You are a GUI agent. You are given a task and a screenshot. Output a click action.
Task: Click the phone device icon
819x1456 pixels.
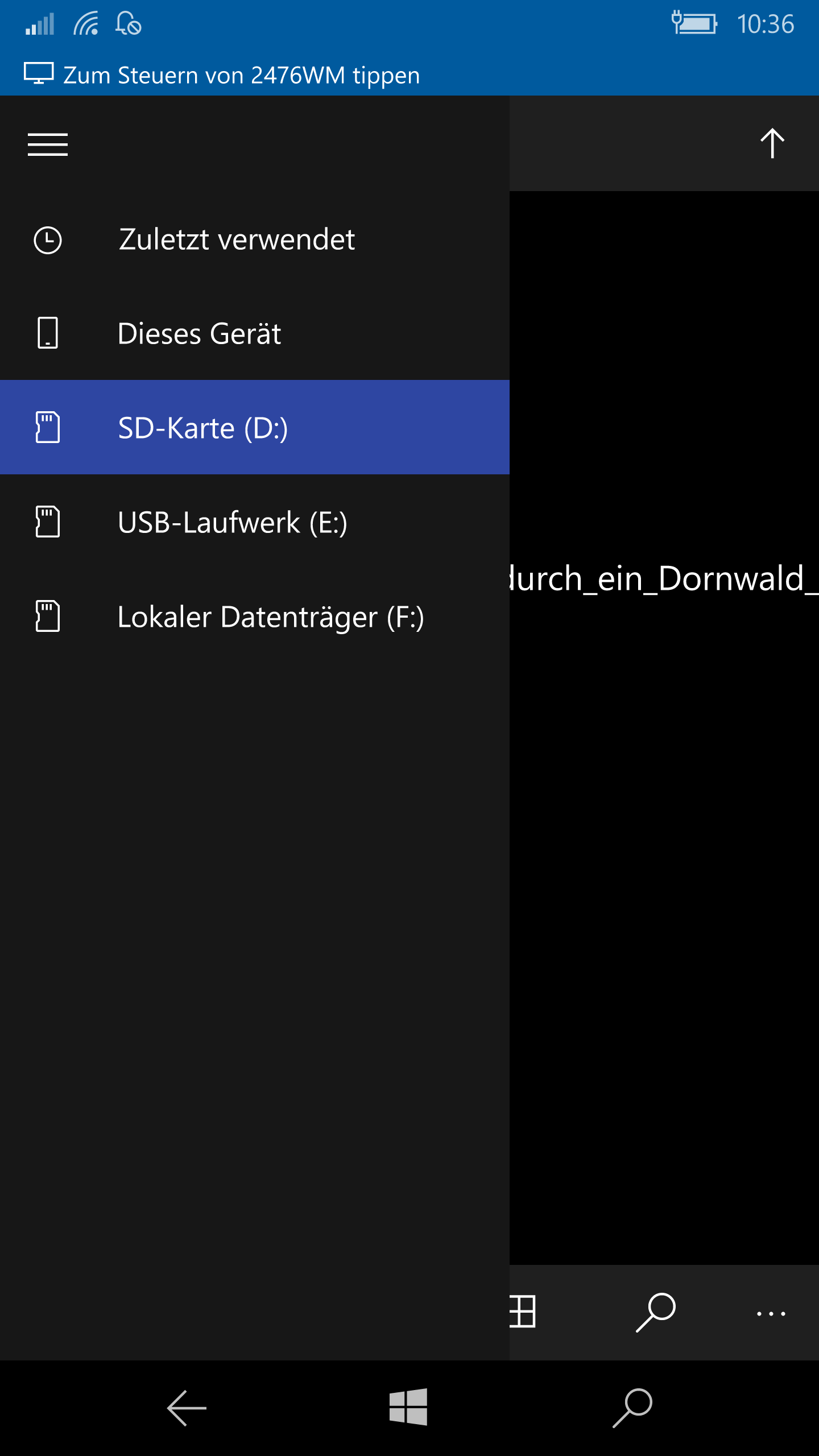(48, 333)
